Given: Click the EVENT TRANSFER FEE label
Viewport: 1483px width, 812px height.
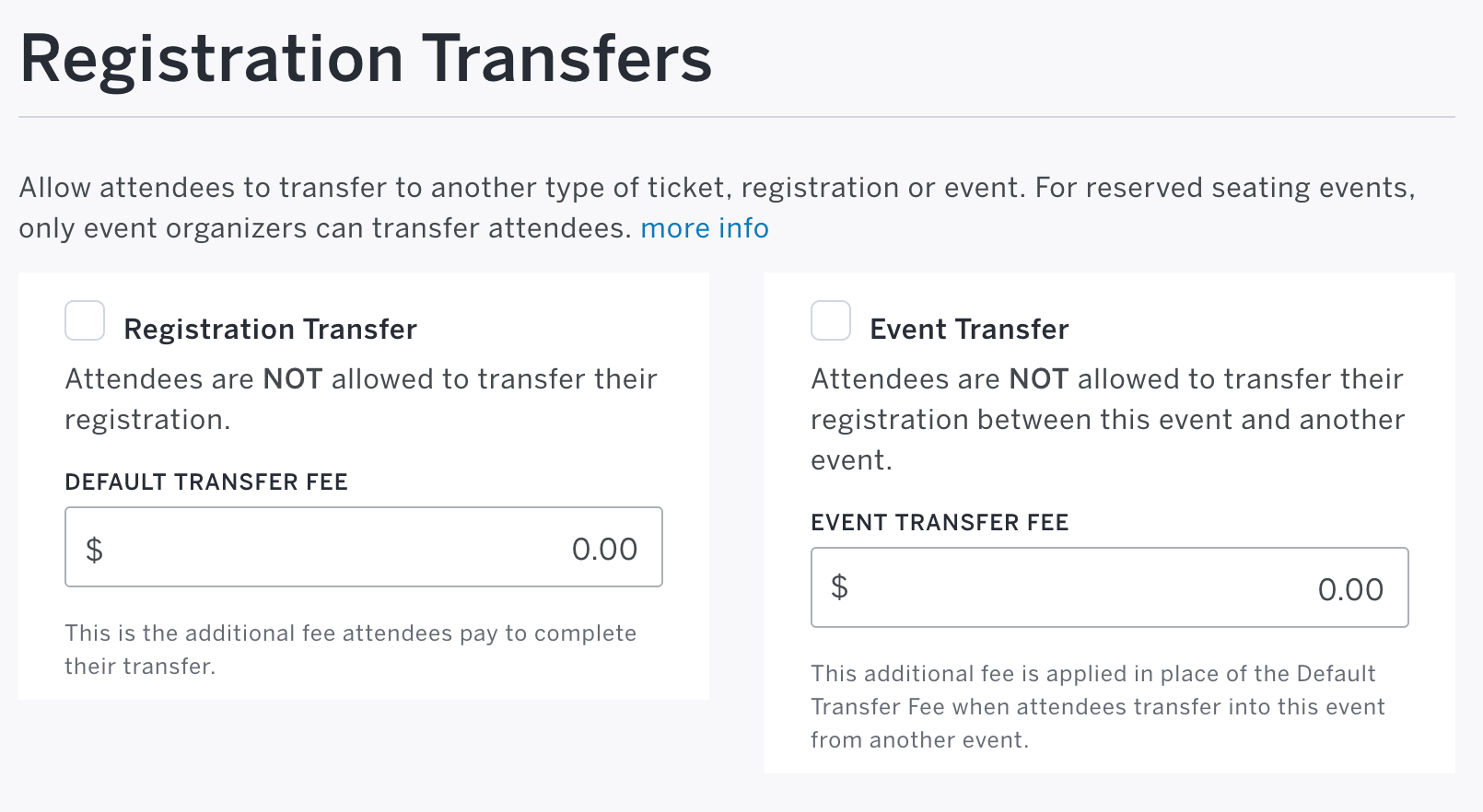Looking at the screenshot, I should [x=940, y=522].
